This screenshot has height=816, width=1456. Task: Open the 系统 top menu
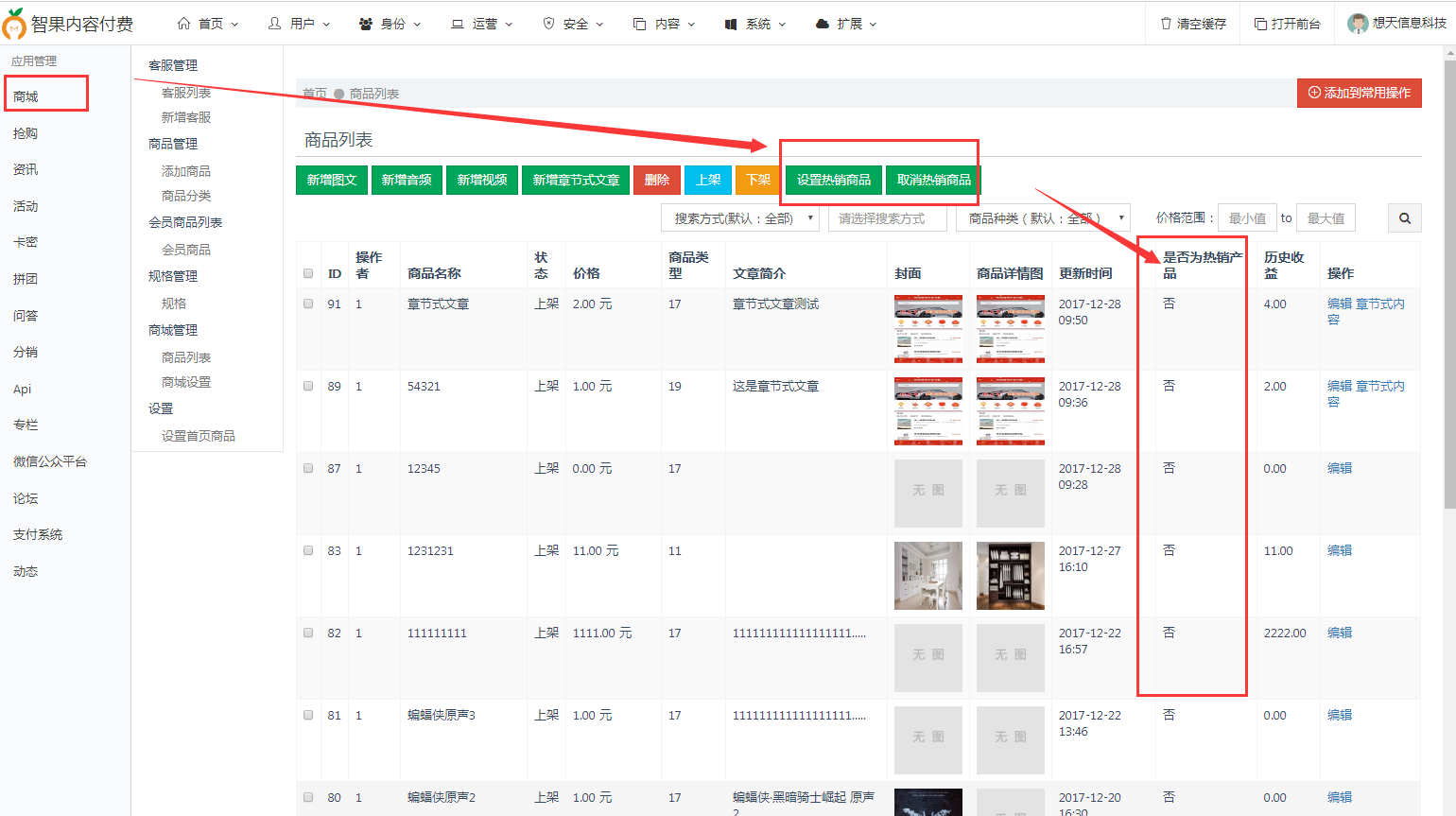coord(755,24)
